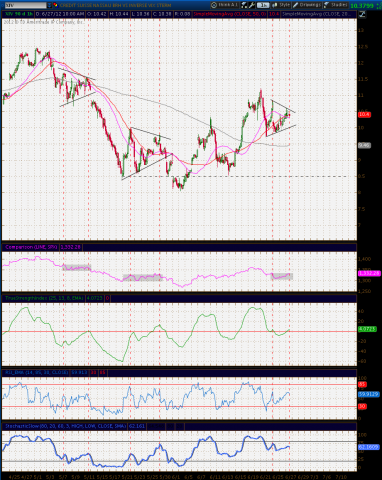Image resolution: width=382 pixels, height=480 pixels.
Task: Open the symbol selector dropdown arrow
Action: [50, 5]
